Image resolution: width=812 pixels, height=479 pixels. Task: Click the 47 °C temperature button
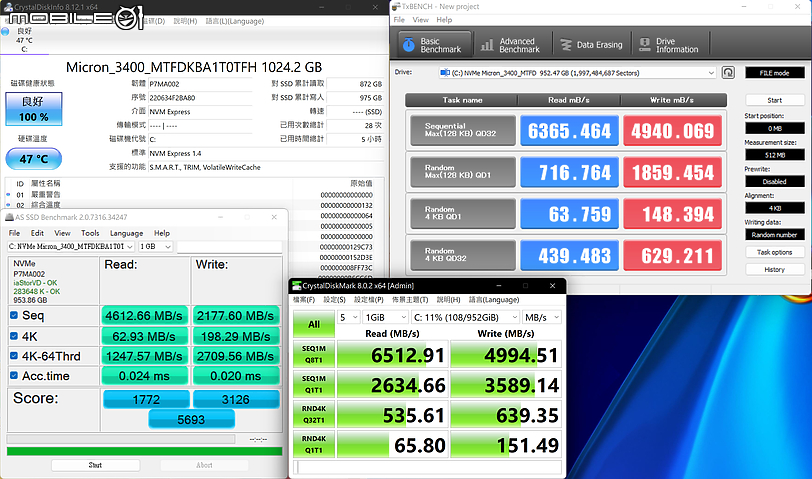(34, 159)
